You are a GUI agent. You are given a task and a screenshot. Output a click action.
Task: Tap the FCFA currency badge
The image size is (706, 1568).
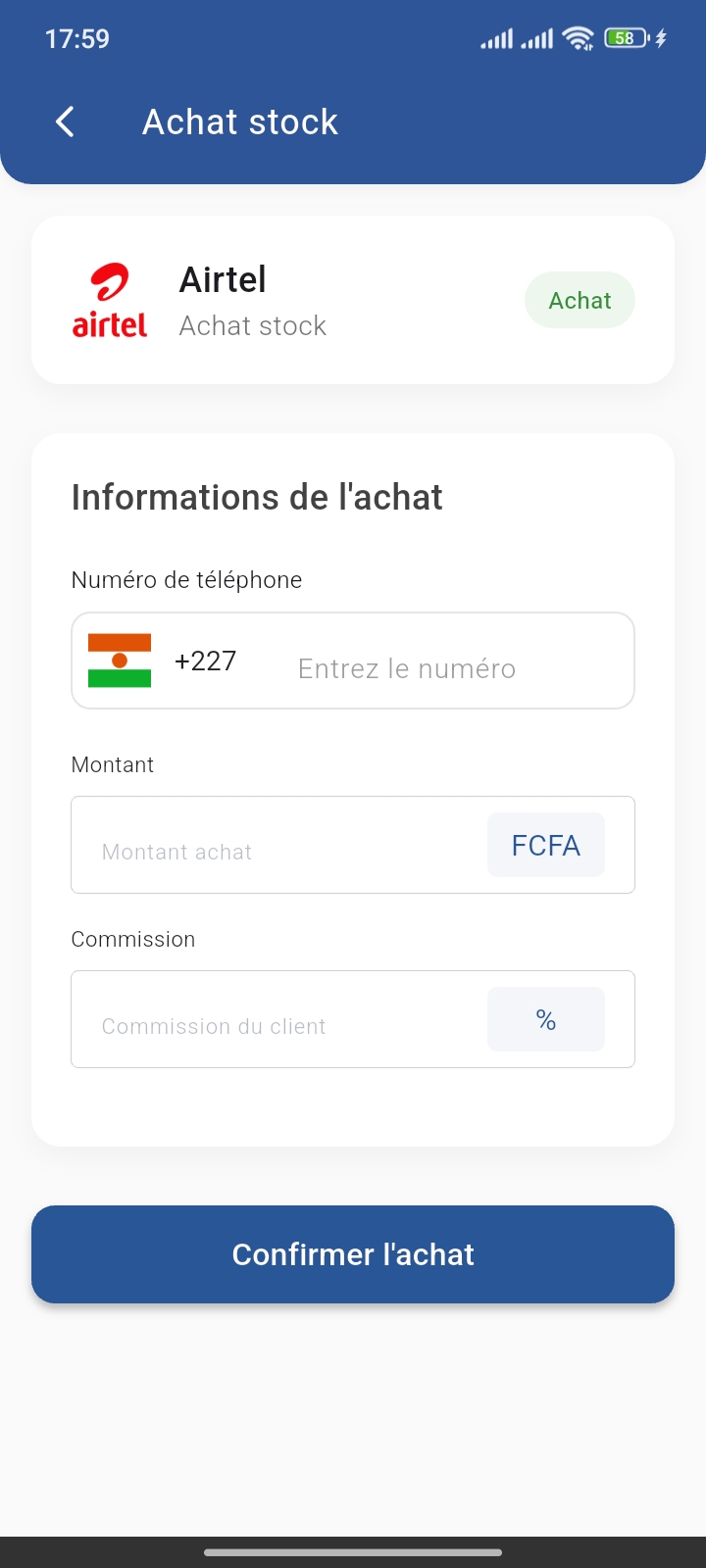pos(545,845)
